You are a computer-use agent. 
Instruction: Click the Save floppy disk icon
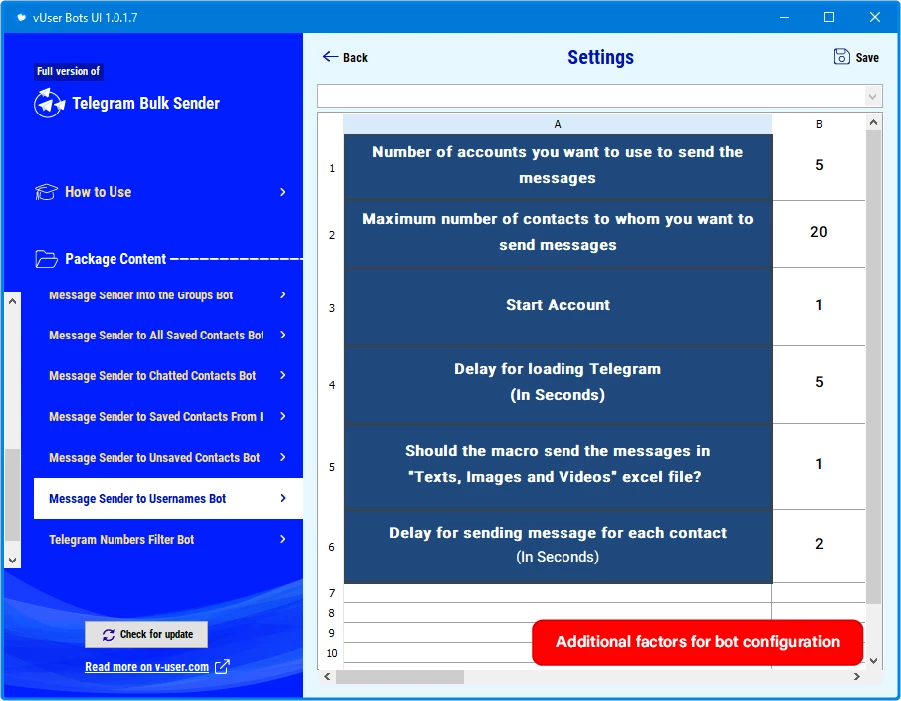pyautogui.click(x=841, y=57)
